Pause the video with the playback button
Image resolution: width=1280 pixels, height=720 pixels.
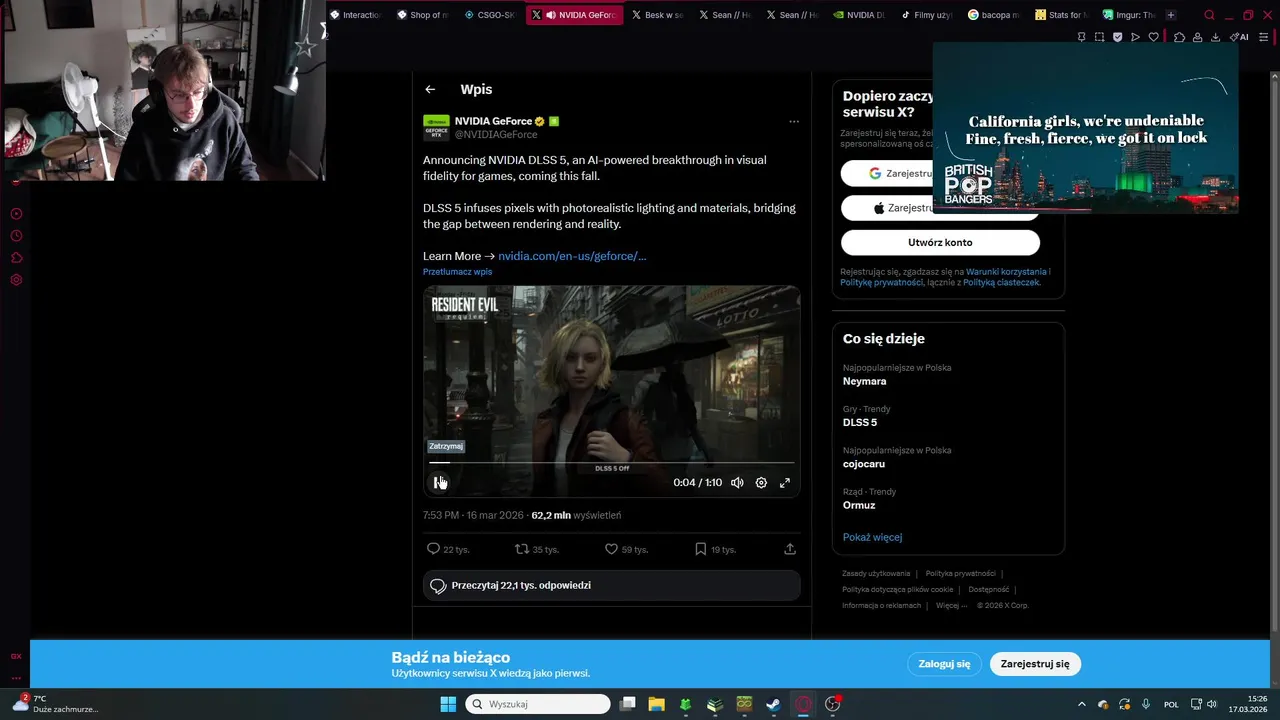440,483
